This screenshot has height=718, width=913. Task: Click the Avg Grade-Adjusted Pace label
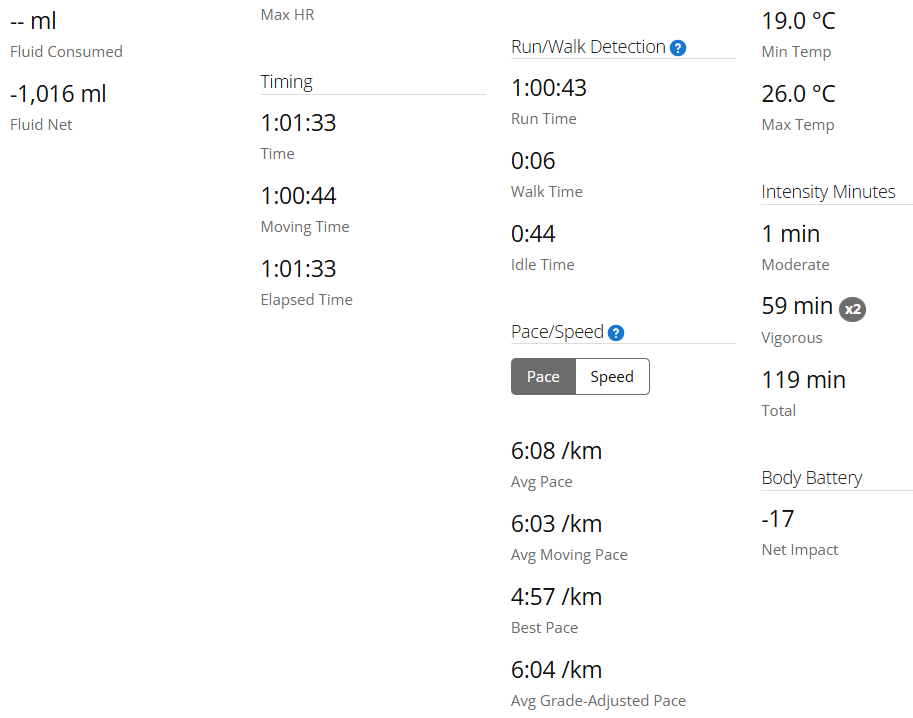(x=598, y=701)
